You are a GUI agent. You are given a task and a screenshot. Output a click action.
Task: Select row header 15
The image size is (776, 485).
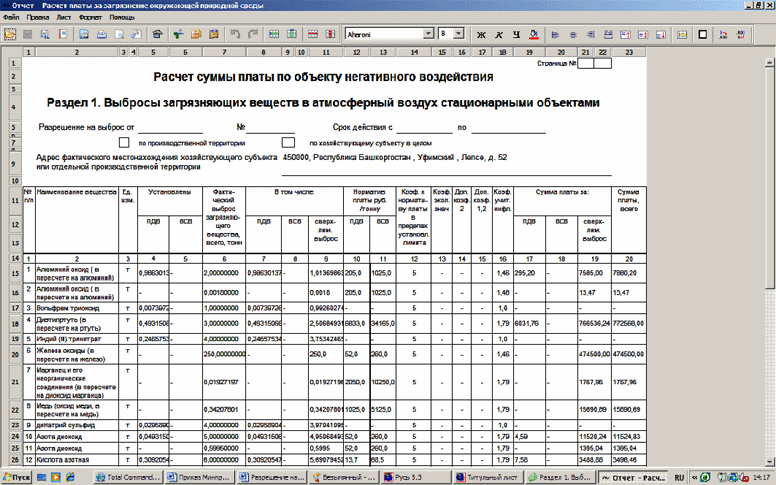click(x=15, y=273)
